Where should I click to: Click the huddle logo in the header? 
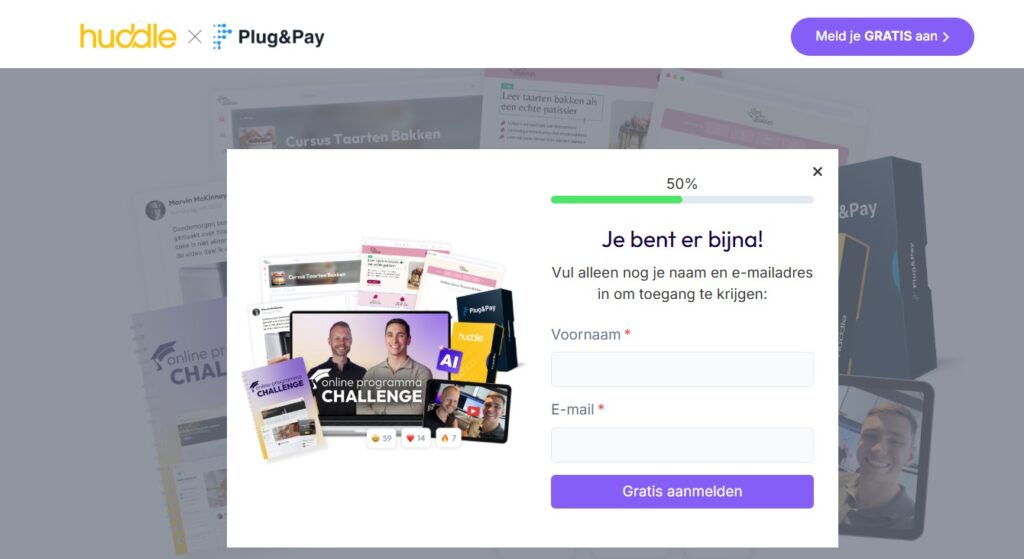pyautogui.click(x=128, y=37)
